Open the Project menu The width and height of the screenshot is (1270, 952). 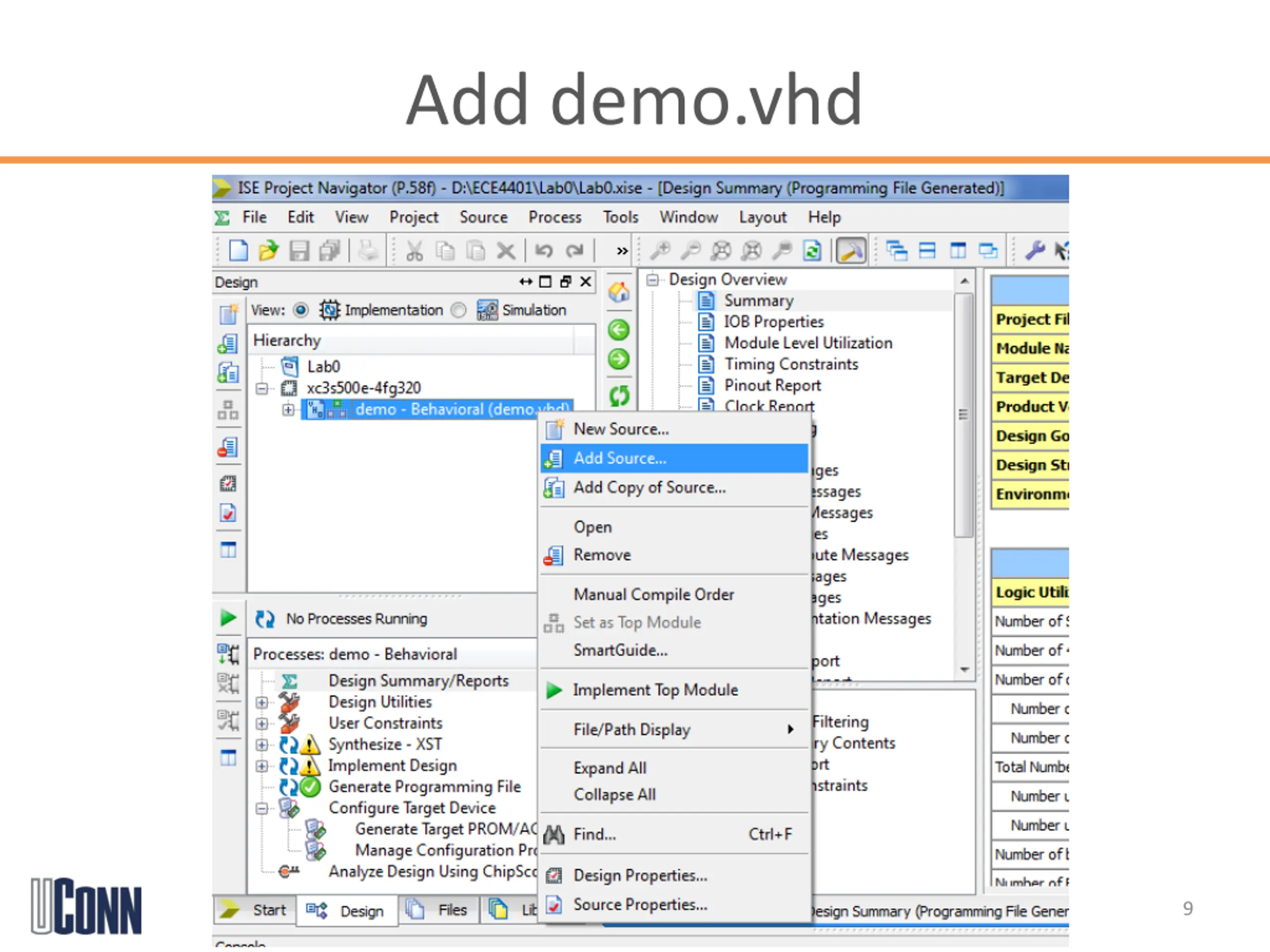[x=413, y=218]
